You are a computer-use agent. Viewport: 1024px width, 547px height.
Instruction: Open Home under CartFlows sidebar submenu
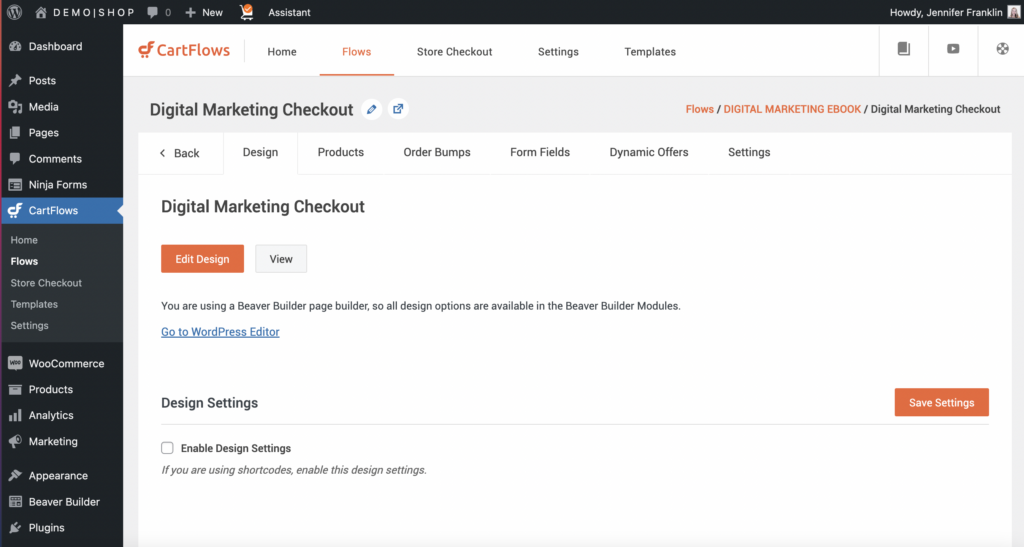click(x=24, y=240)
